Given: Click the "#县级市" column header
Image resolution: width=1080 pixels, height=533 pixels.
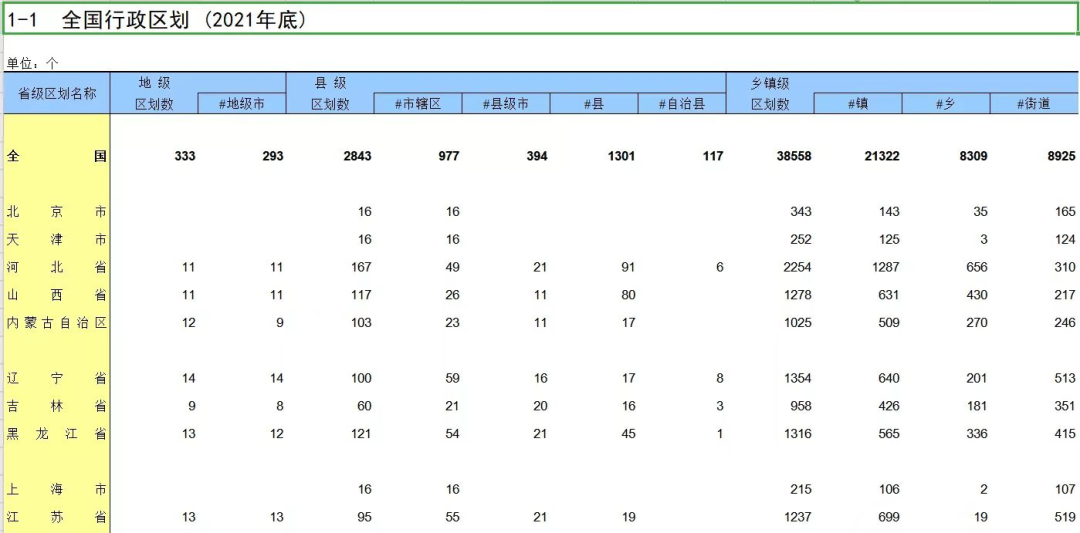Looking at the screenshot, I should tap(505, 104).
